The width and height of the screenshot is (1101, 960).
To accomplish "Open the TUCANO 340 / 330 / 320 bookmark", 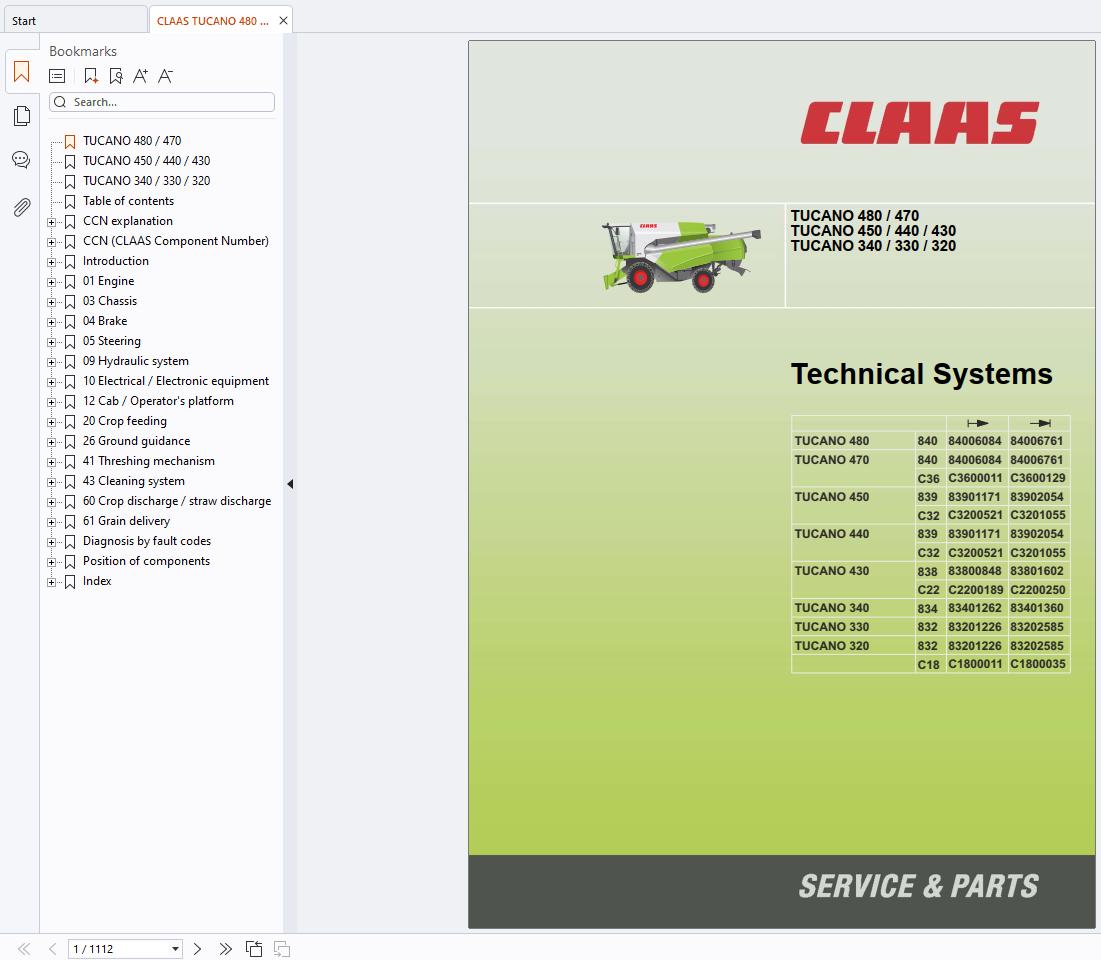I will (146, 180).
